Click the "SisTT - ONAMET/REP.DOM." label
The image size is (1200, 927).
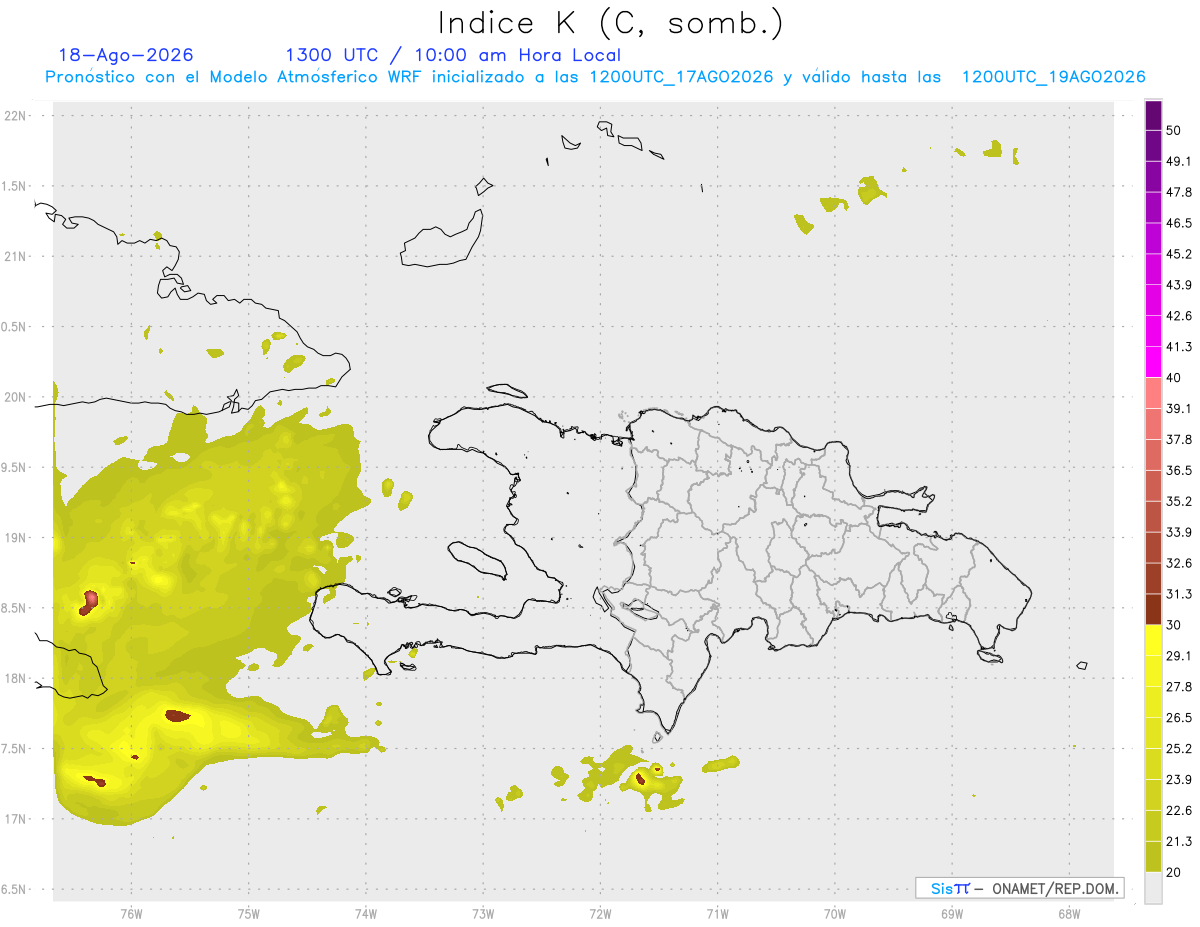pyautogui.click(x=1020, y=888)
